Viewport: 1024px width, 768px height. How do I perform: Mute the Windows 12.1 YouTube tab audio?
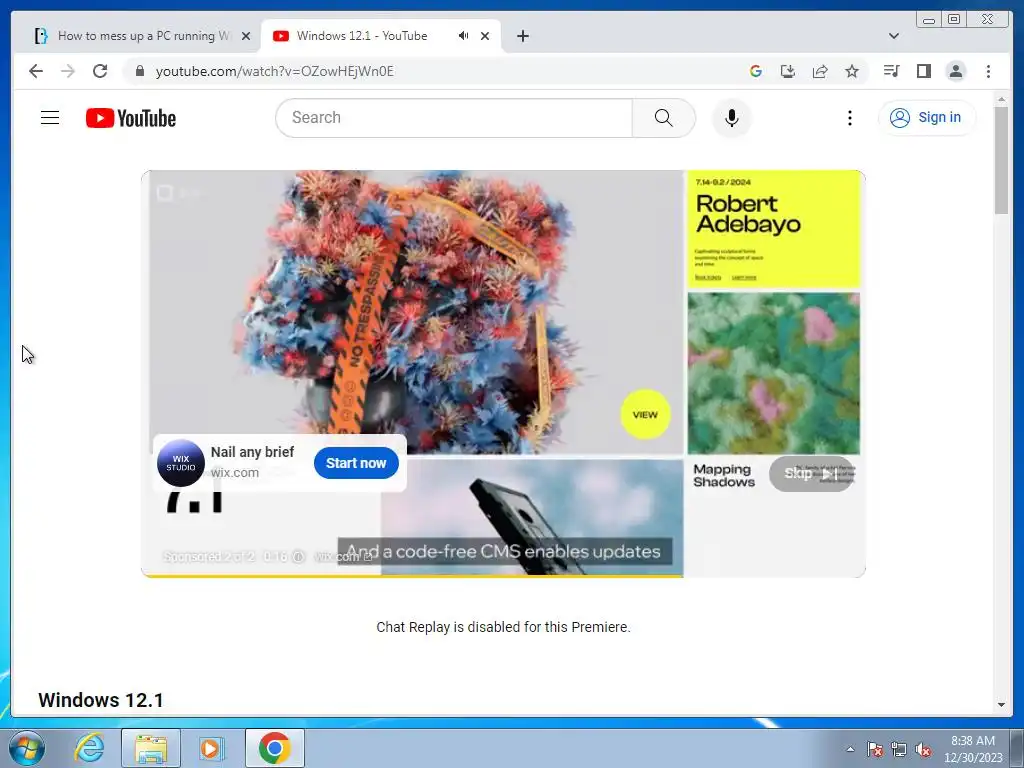[464, 36]
